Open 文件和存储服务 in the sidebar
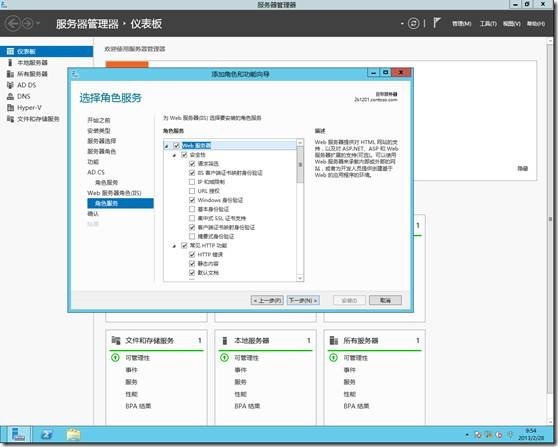This screenshot has width=558, height=447. coord(38,119)
